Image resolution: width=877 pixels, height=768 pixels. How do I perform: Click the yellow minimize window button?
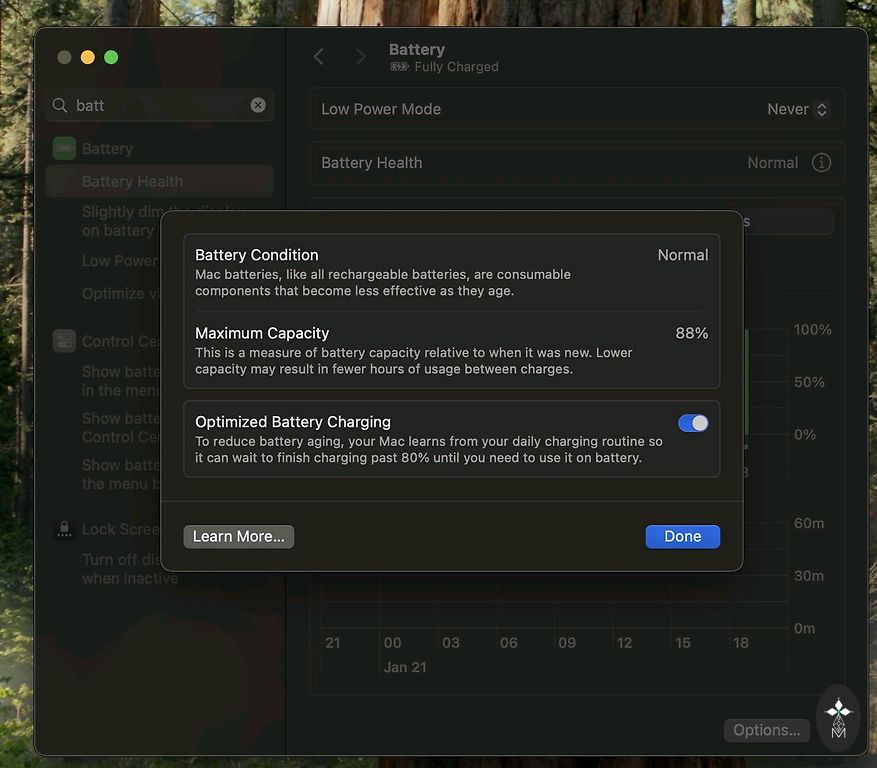click(x=88, y=57)
